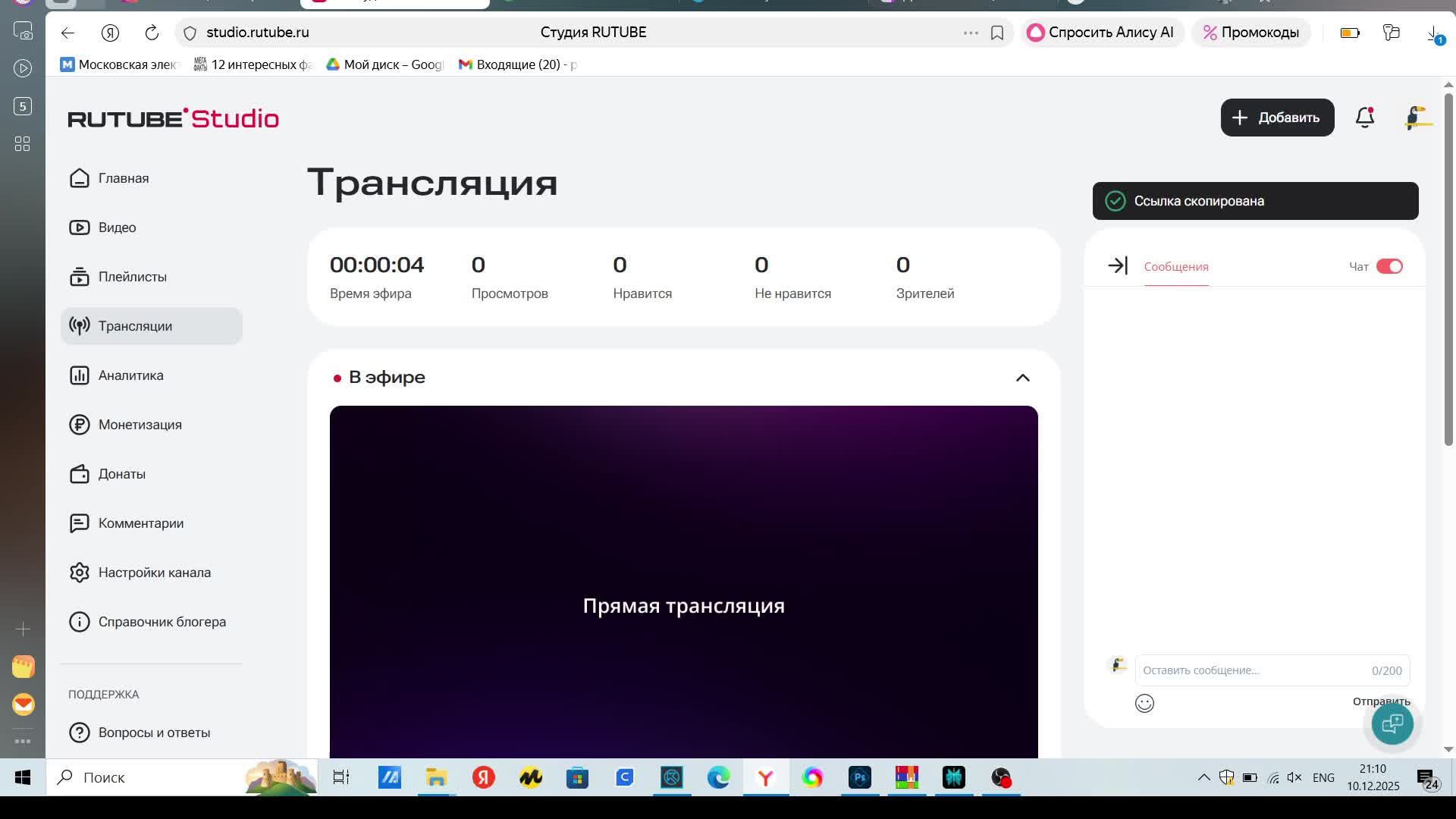Click the notifications bell icon
The height and width of the screenshot is (819, 1456).
(1365, 118)
